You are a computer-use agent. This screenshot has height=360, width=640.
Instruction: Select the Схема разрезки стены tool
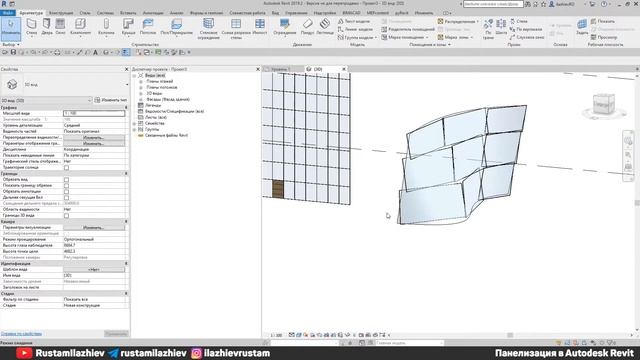tap(236, 29)
